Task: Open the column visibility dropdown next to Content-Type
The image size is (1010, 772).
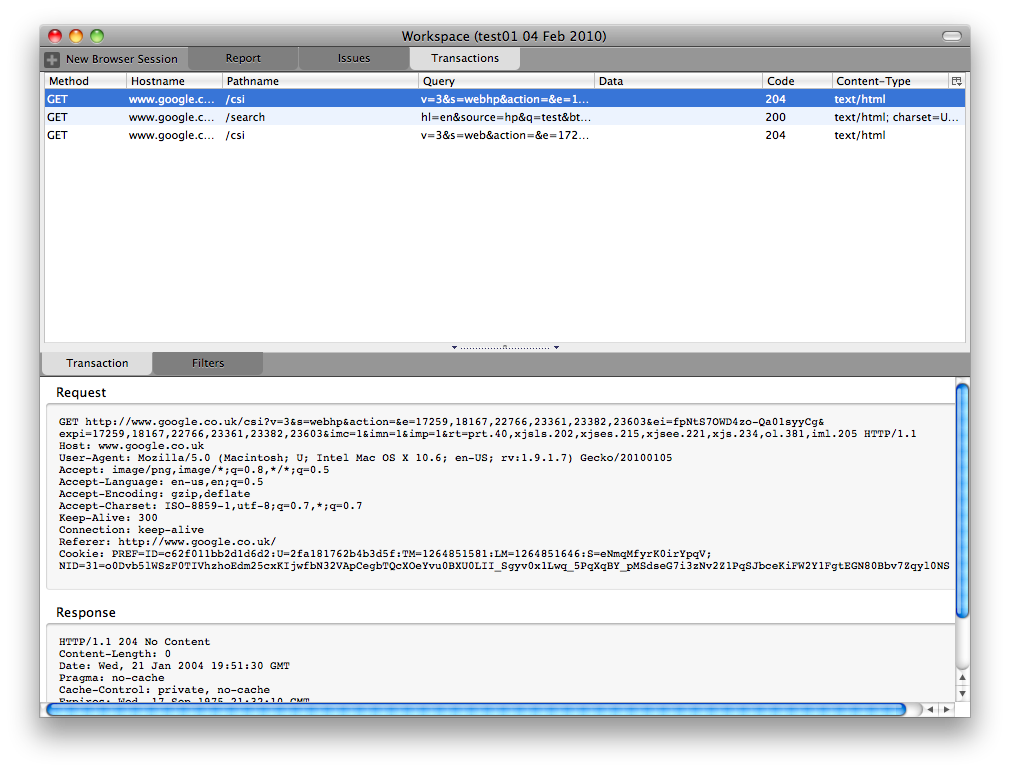Action: [957, 81]
